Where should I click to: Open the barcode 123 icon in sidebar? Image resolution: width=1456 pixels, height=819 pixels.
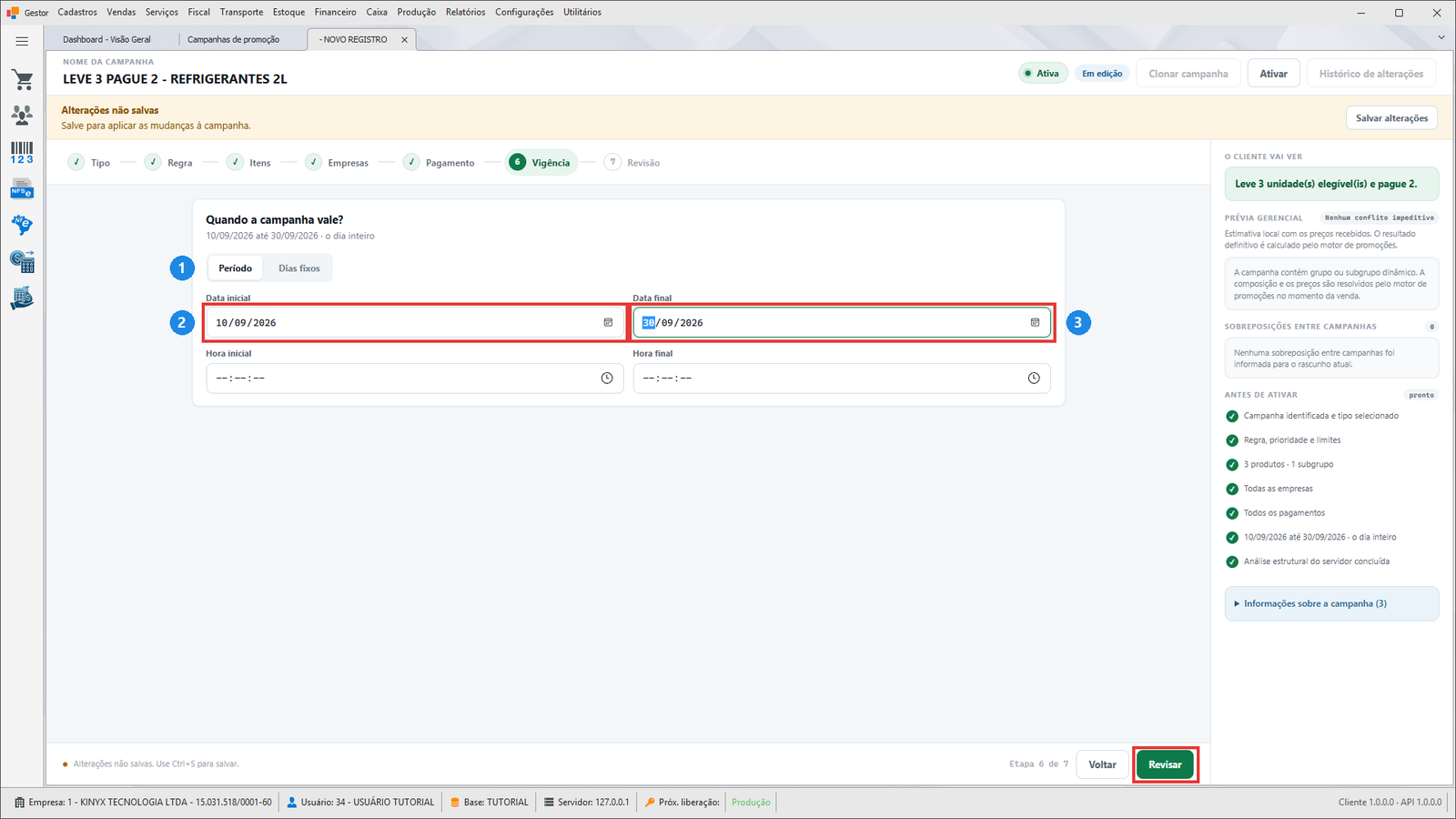(22, 152)
